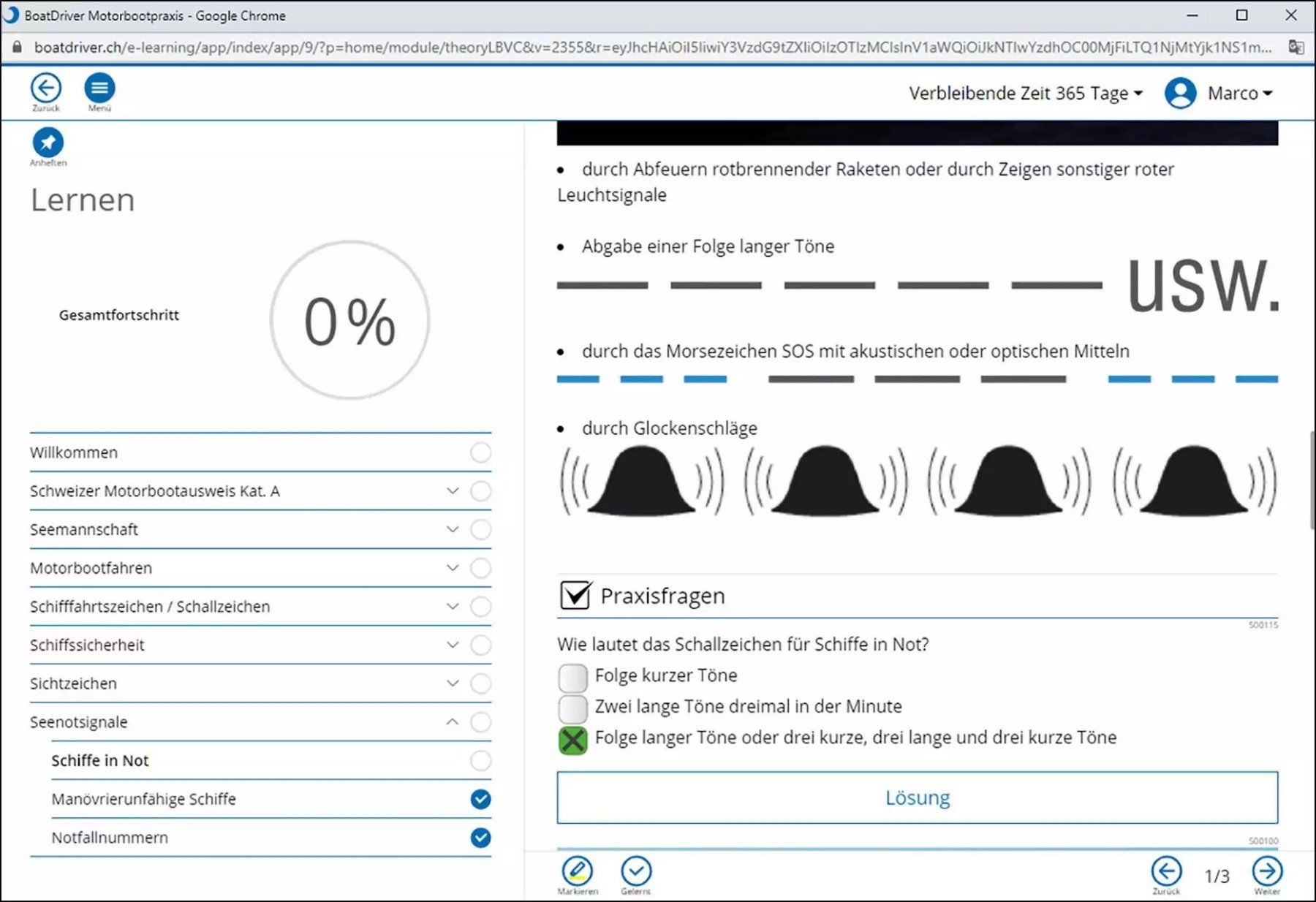The image size is (1316, 902).
Task: Click the Lösung button
Action: (918, 797)
